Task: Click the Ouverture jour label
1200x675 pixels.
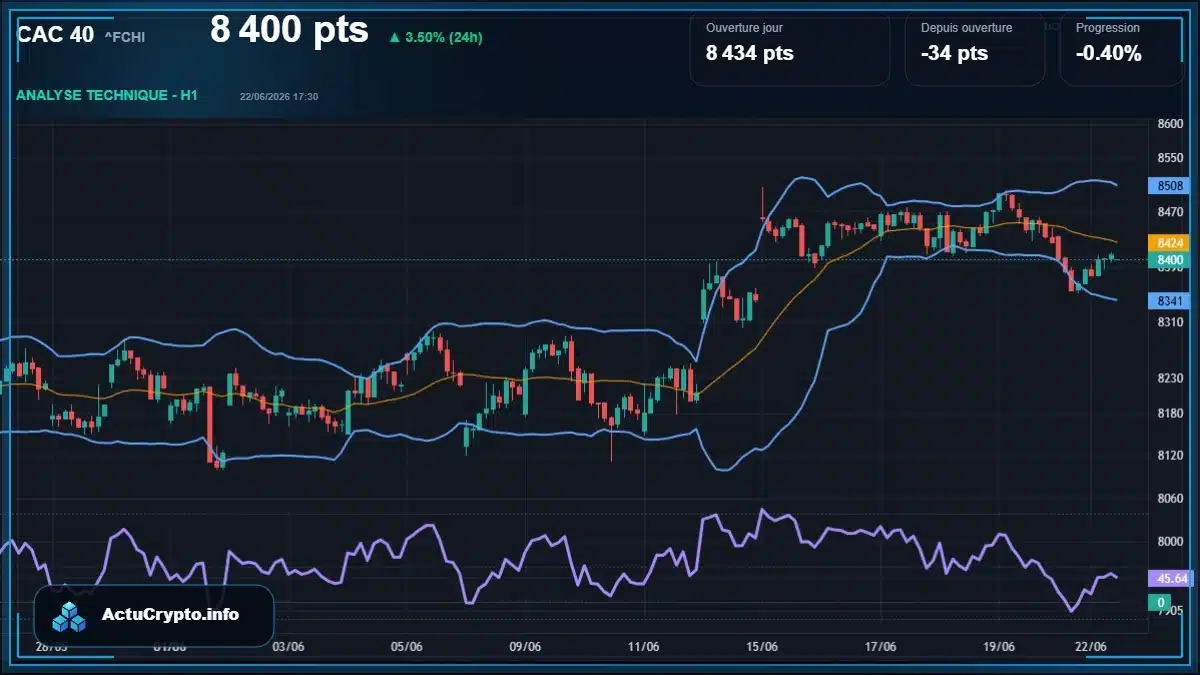Action: [744, 28]
